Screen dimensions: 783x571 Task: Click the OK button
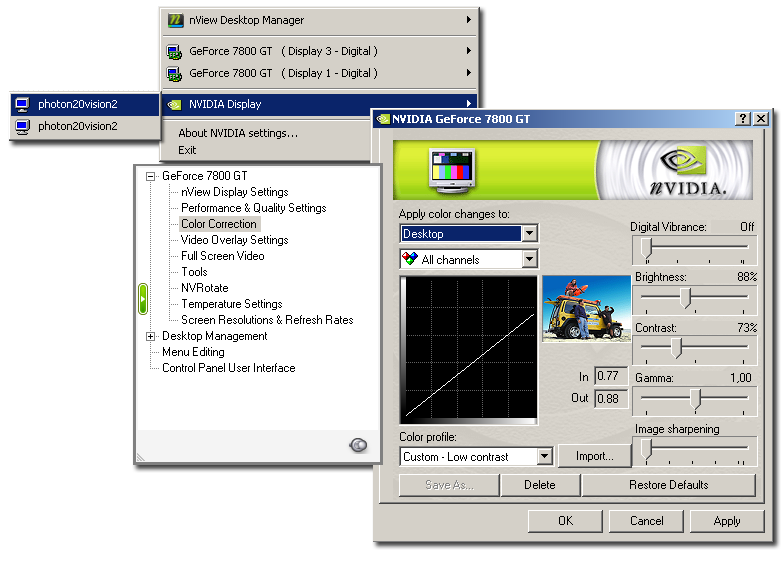coord(565,521)
